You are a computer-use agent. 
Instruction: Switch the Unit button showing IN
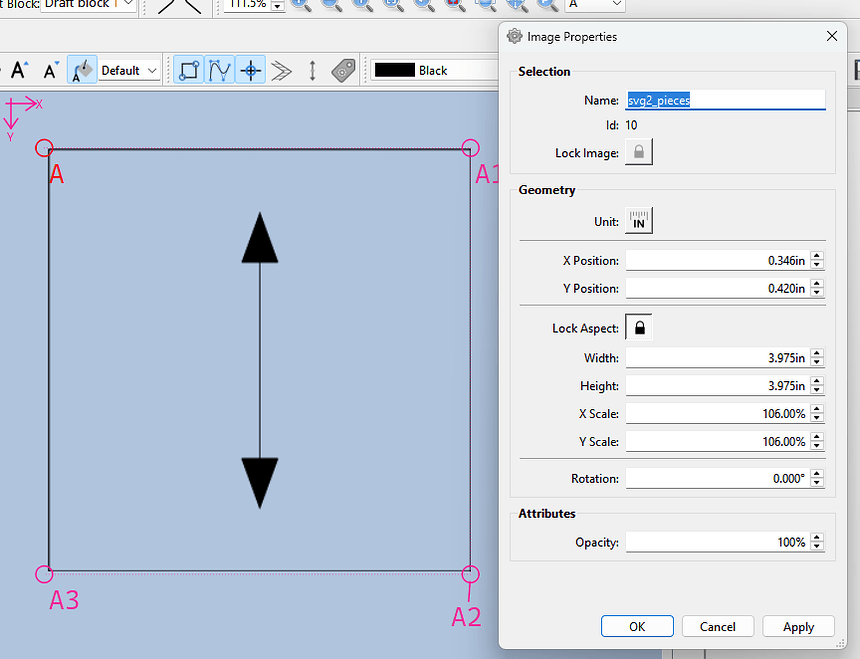pyautogui.click(x=639, y=221)
